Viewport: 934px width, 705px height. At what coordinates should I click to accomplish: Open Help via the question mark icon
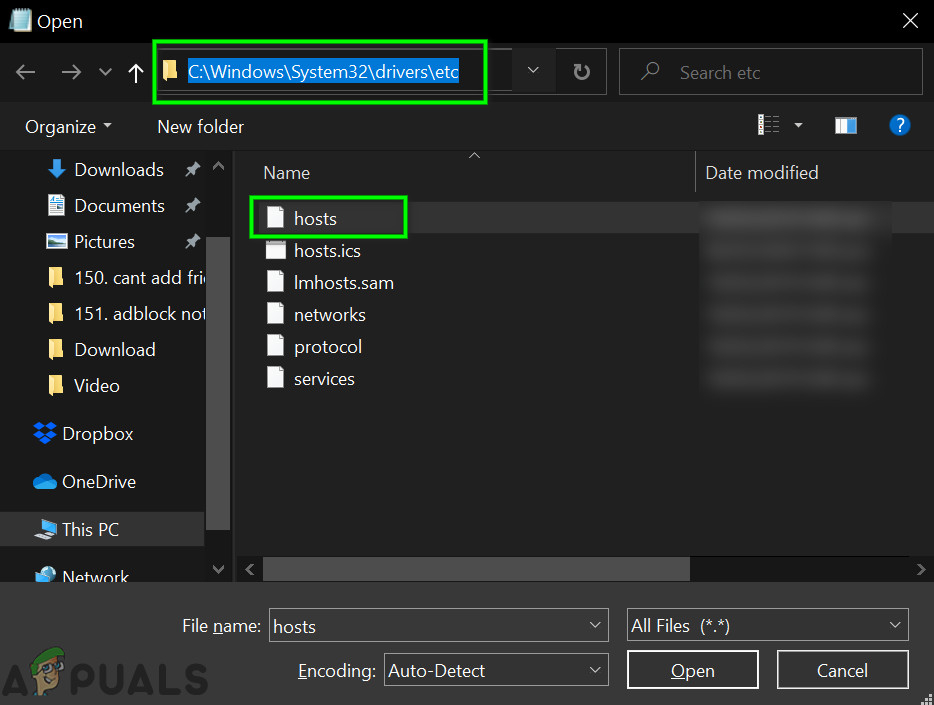click(x=899, y=125)
